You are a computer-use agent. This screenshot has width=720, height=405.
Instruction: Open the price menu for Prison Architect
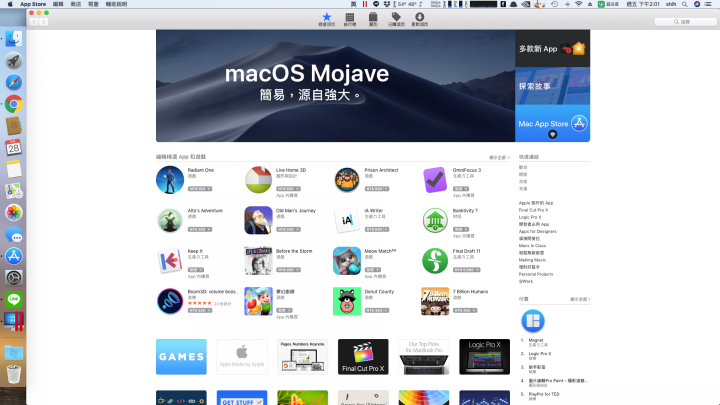click(377, 189)
